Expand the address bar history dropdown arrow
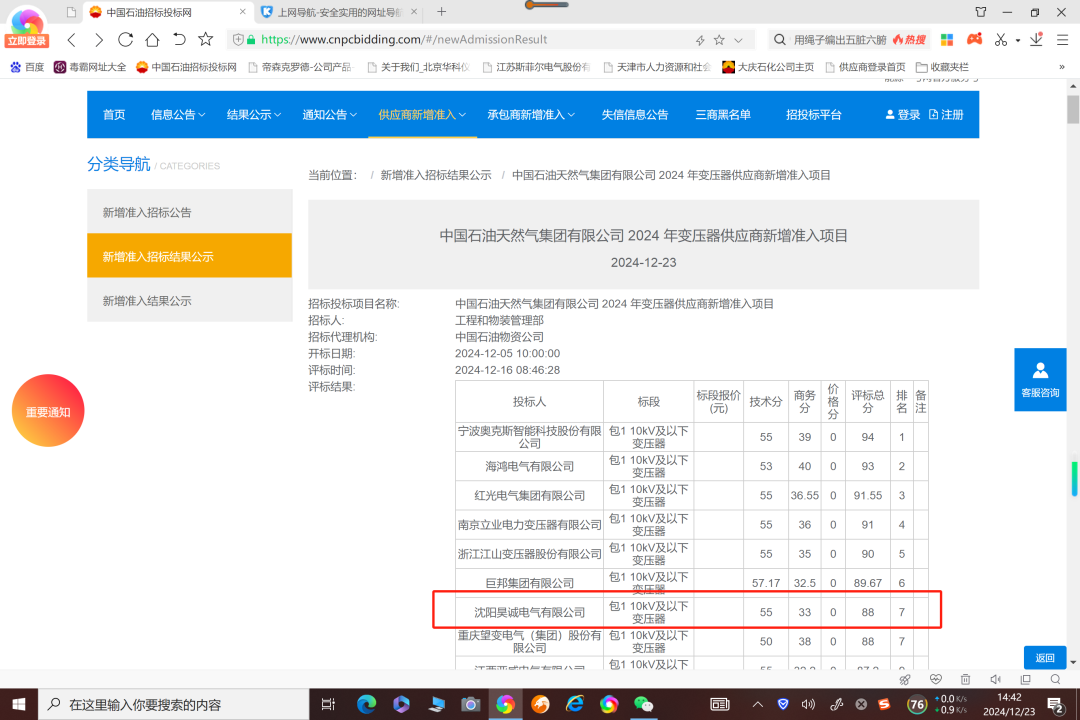The image size is (1080, 720). point(738,40)
